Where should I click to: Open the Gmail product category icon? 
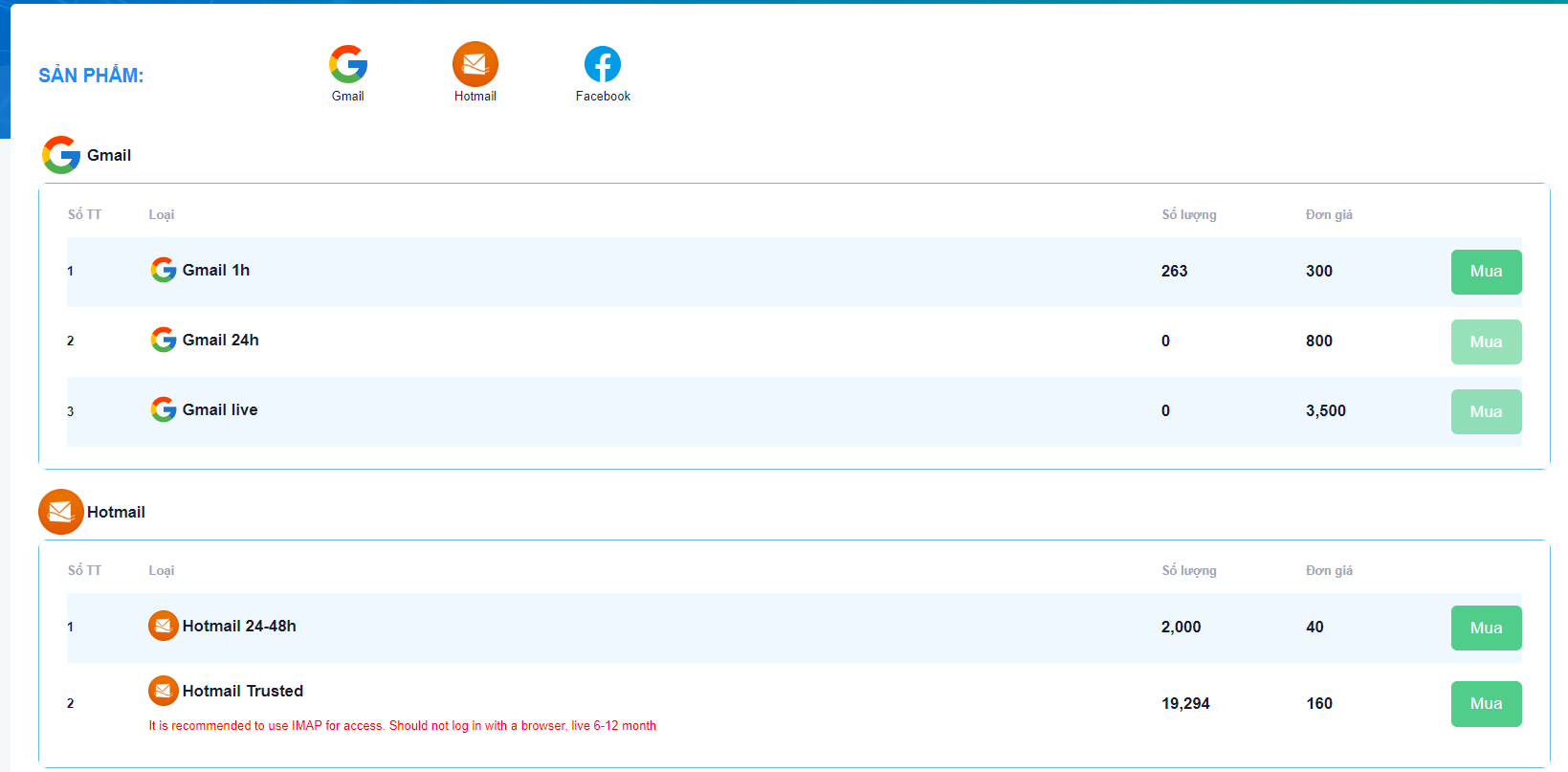click(348, 64)
